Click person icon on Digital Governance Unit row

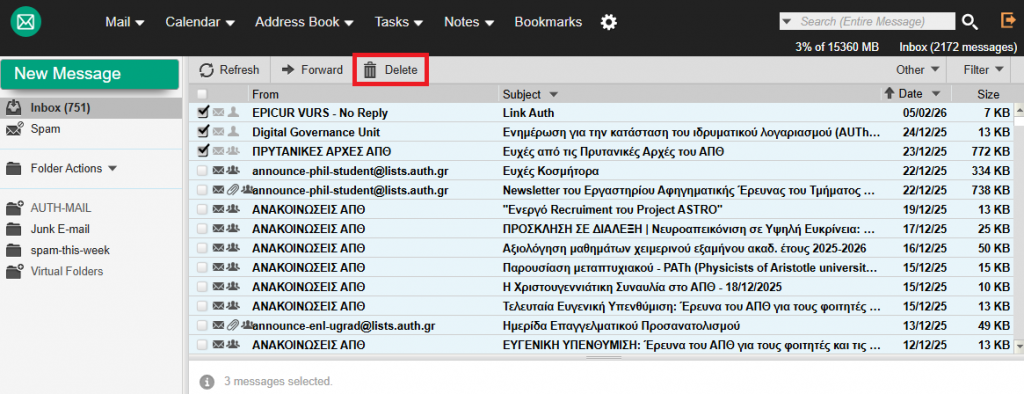click(x=232, y=132)
